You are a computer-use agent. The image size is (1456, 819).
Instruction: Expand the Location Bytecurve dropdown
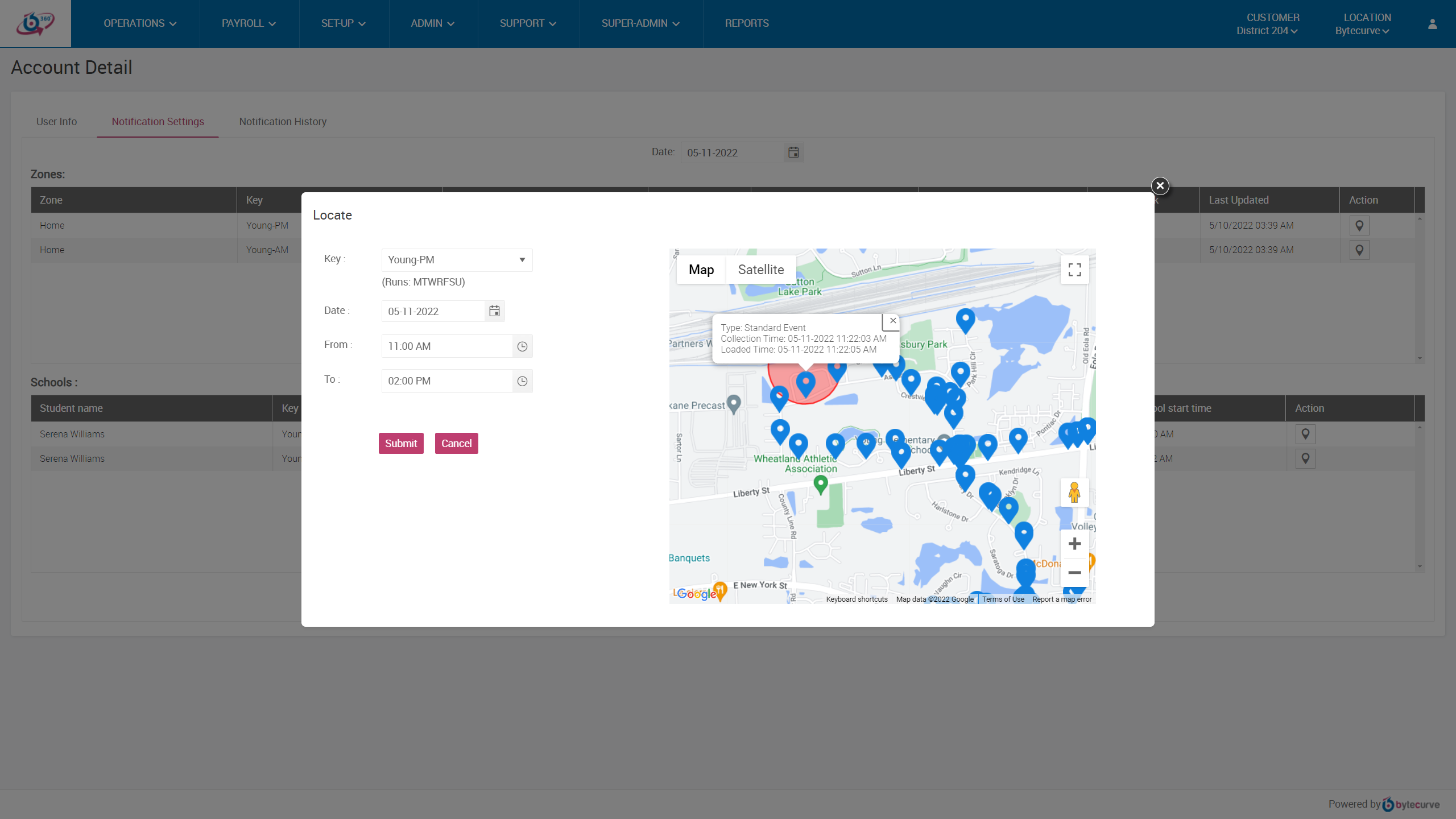[1362, 31]
